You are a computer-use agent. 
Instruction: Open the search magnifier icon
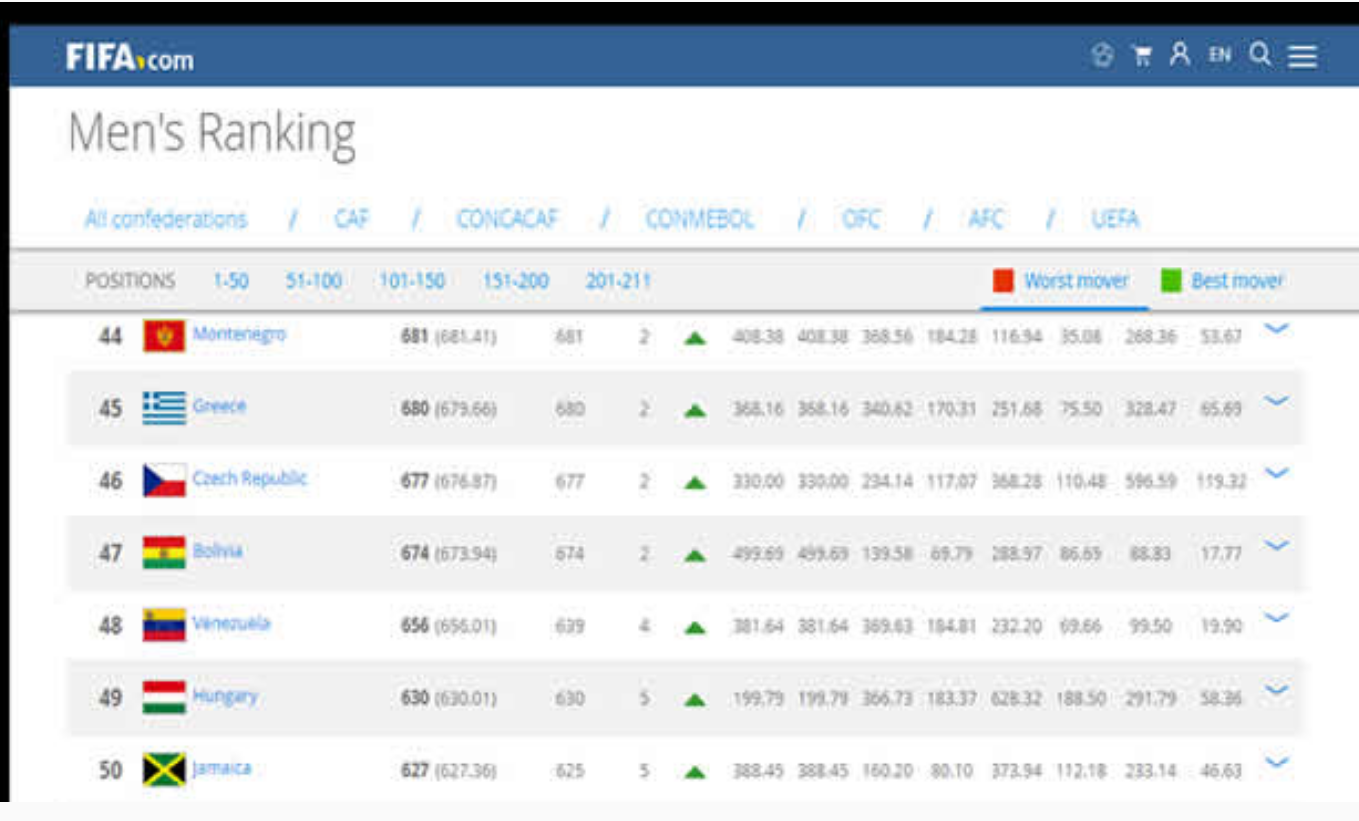click(x=1261, y=54)
